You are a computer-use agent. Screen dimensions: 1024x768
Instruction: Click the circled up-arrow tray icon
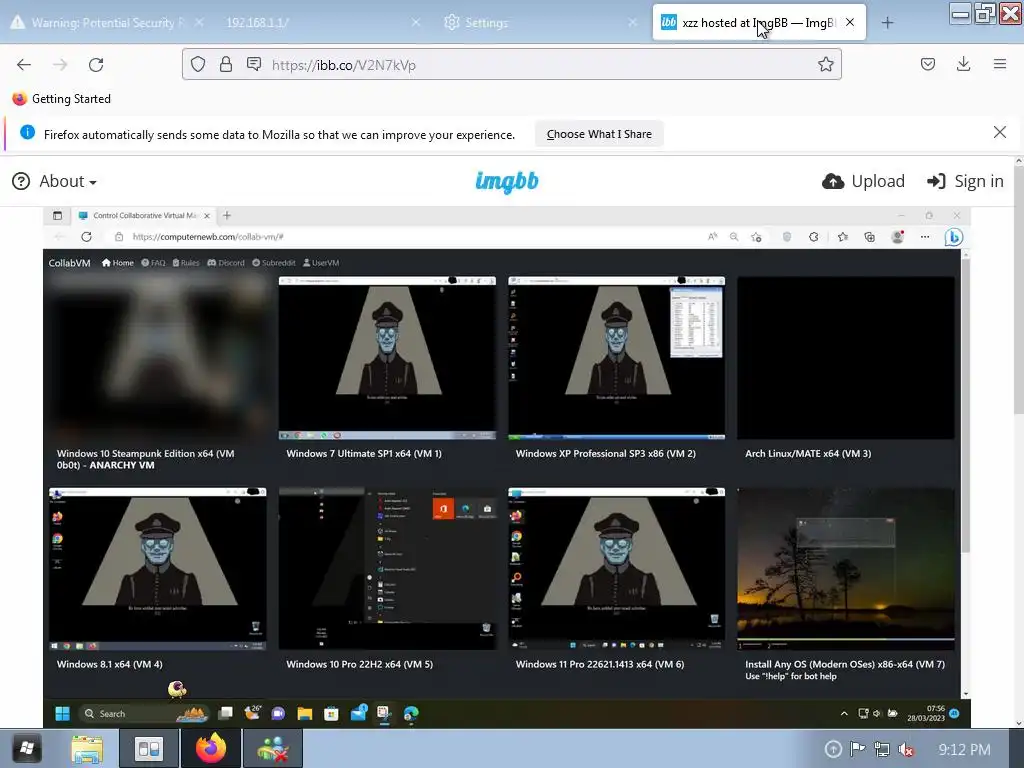833,749
